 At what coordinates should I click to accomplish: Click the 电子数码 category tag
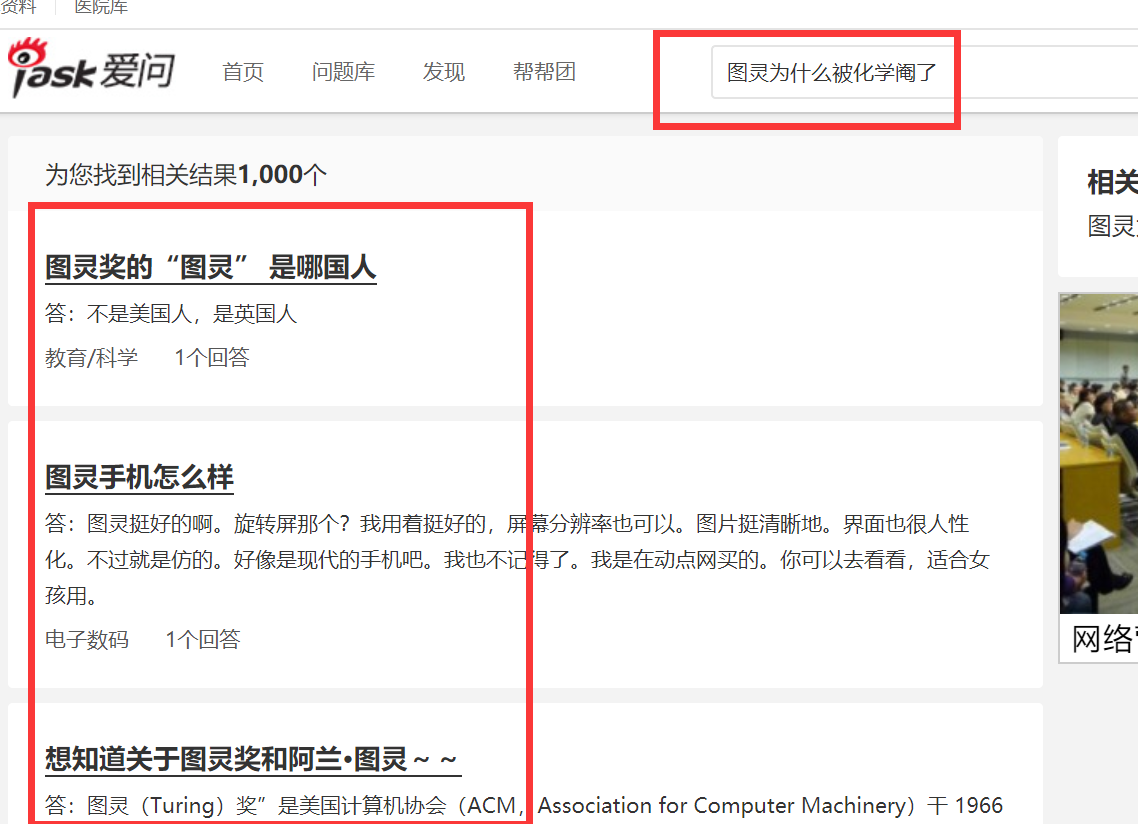pos(87,639)
